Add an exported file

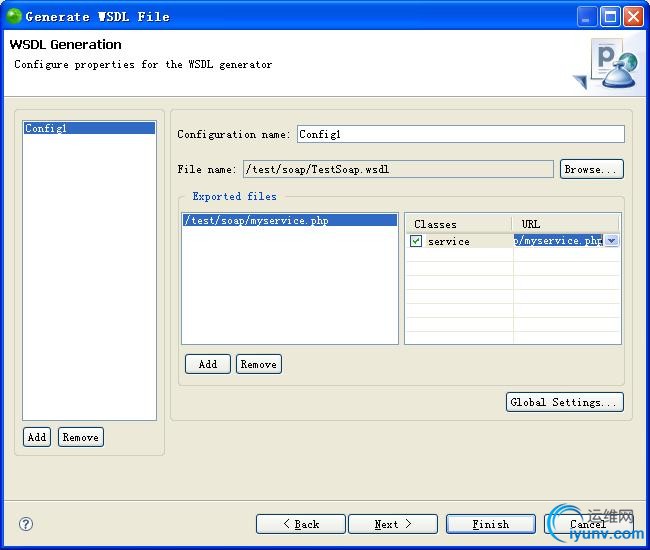point(208,364)
